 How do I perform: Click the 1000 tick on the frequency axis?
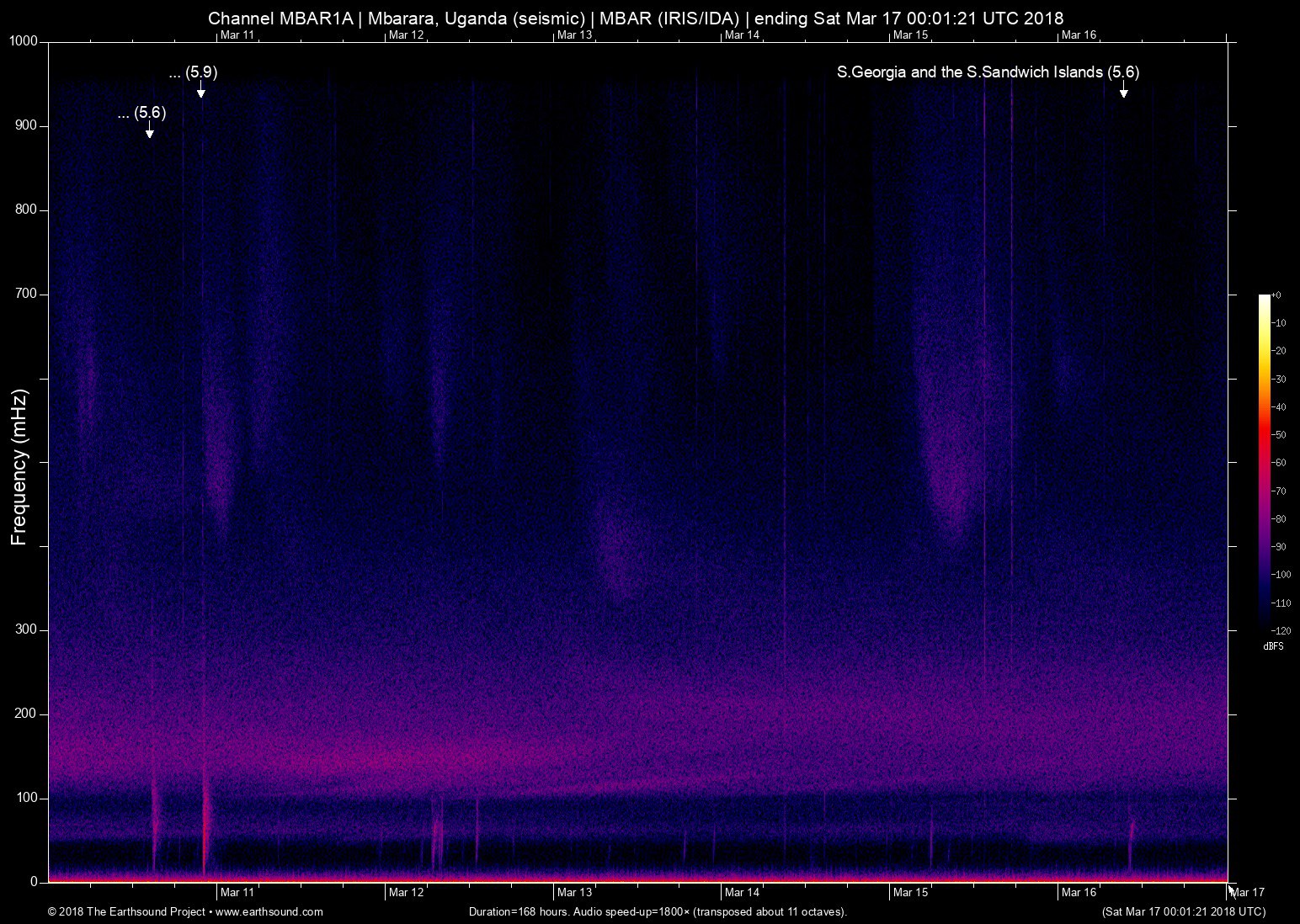pyautogui.click(x=24, y=41)
